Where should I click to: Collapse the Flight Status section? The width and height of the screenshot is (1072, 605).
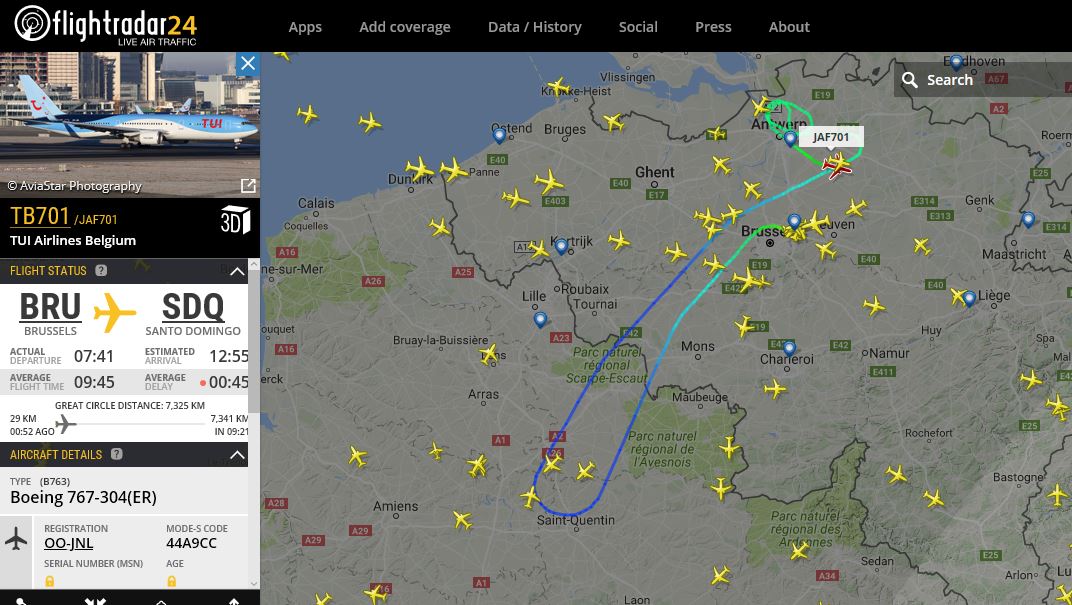click(x=237, y=271)
